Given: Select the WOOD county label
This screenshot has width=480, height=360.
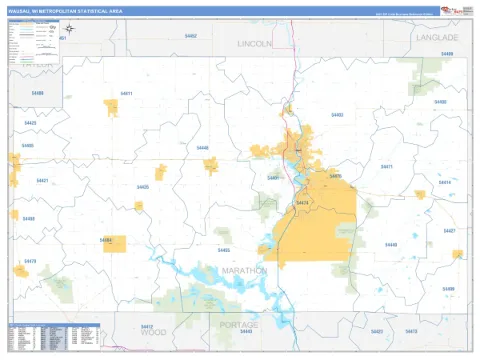Looking at the screenshot, I should click(153, 332).
